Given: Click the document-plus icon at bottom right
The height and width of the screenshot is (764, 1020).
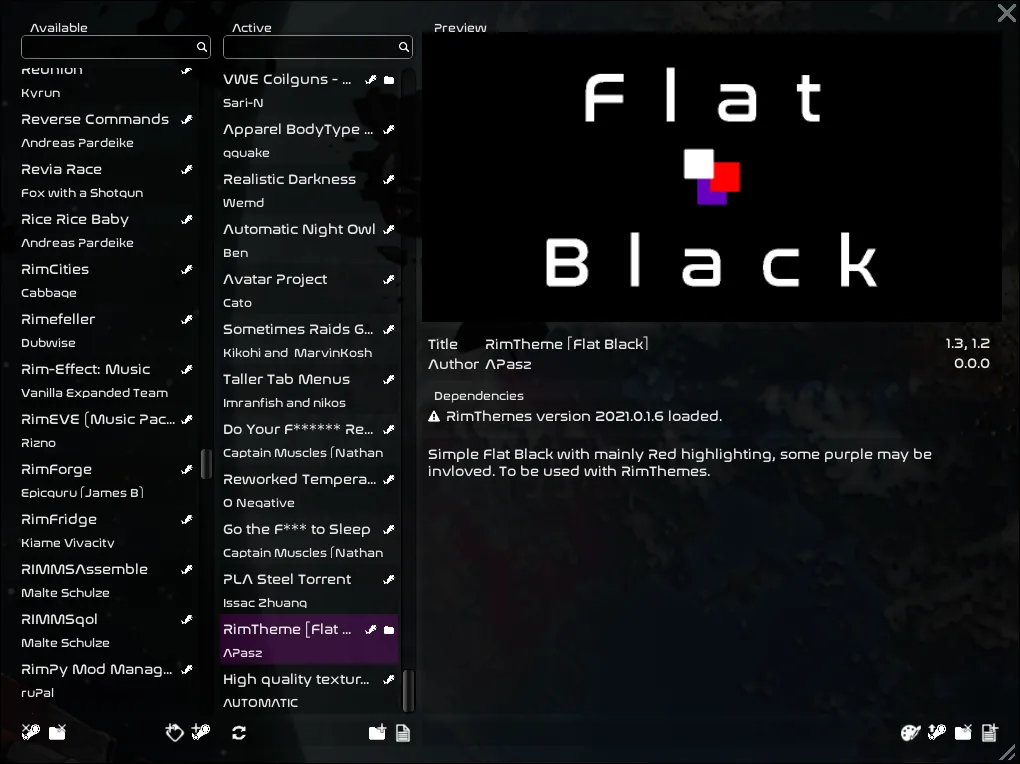Looking at the screenshot, I should coord(989,733).
